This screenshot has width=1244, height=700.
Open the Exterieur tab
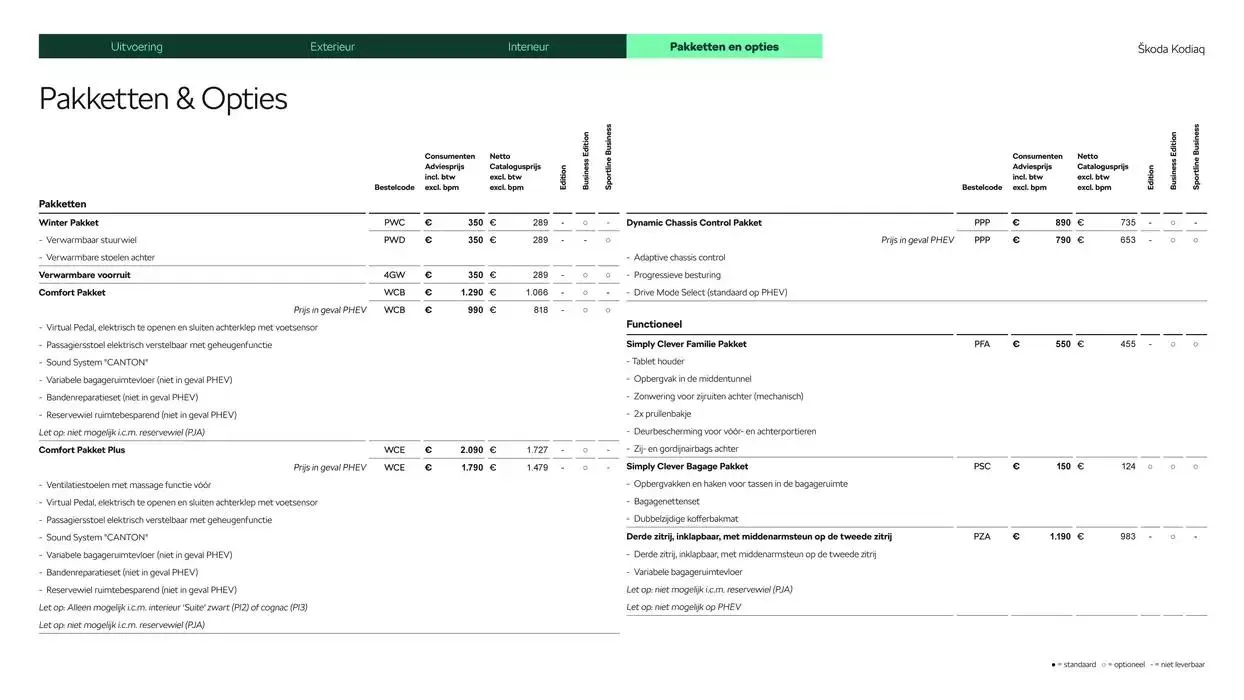[332, 46]
